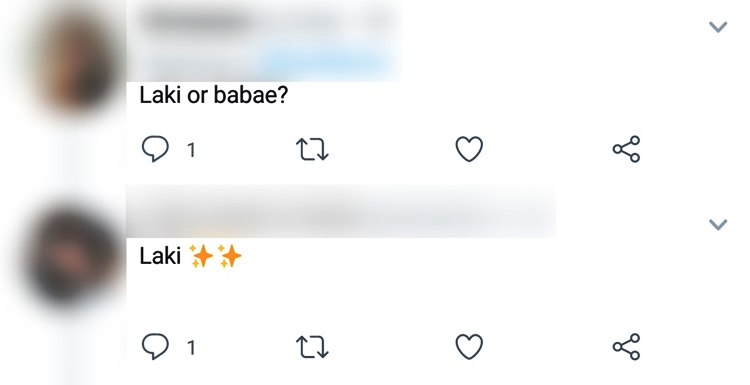Reply to the 'Laki or babae?' tweet
This screenshot has width=750, height=385.
pos(155,149)
